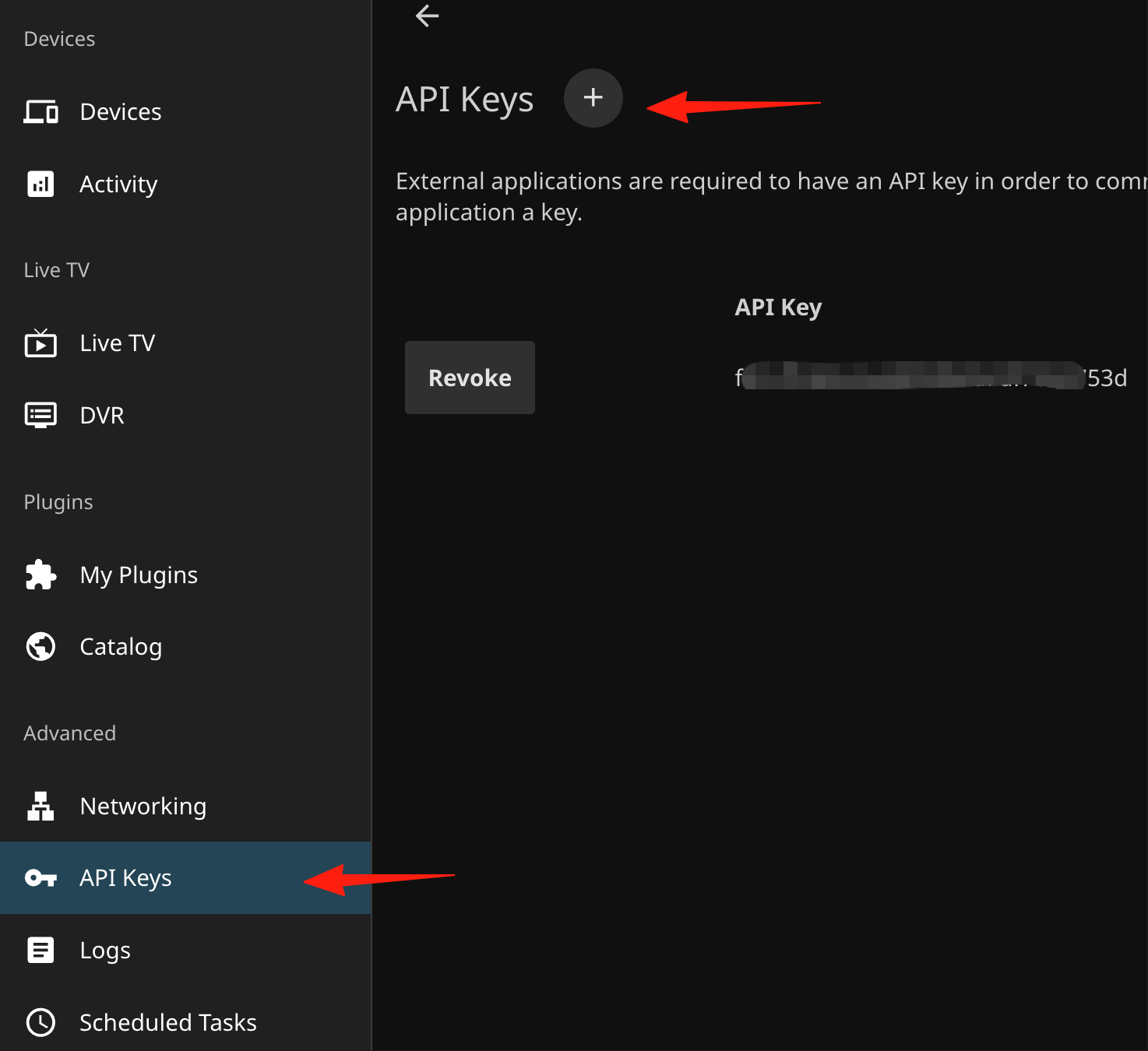Click the Catalog globe icon

click(40, 646)
